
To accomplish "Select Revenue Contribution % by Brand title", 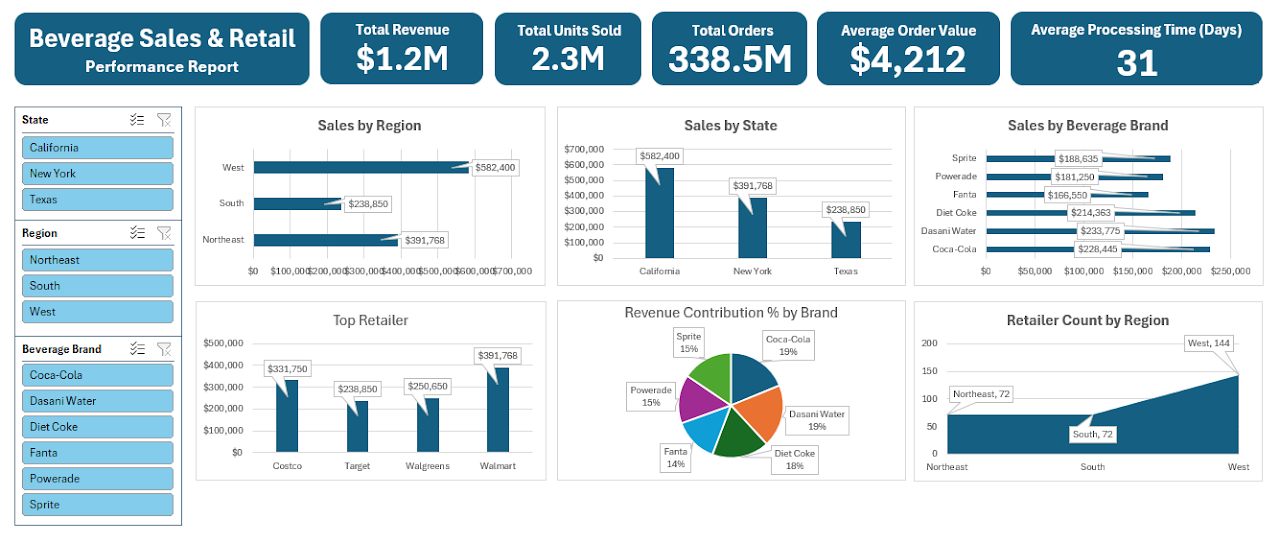I will [731, 312].
